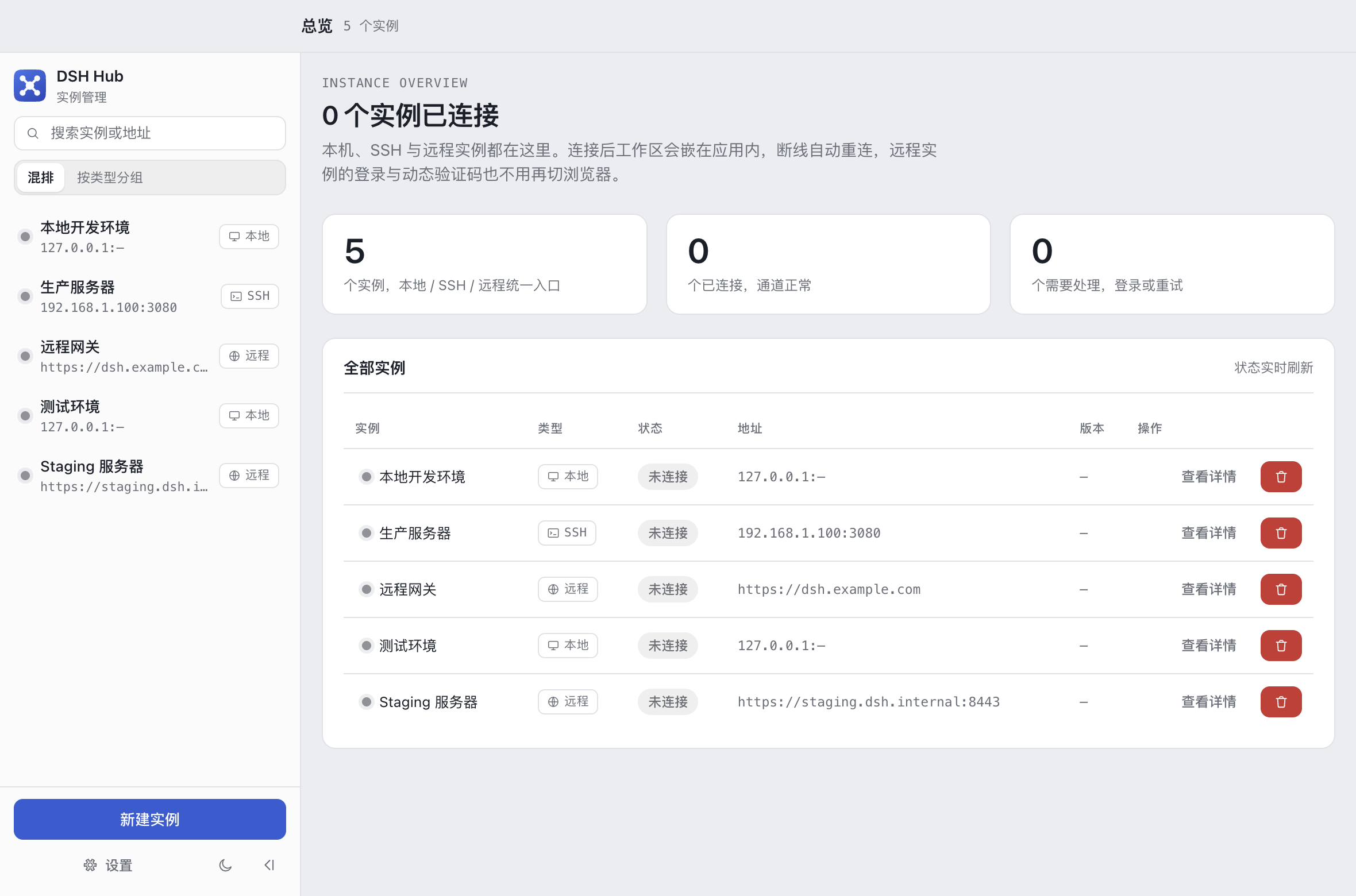This screenshot has width=1356, height=896.
Task: Click the 地址 column header
Action: (x=750, y=428)
